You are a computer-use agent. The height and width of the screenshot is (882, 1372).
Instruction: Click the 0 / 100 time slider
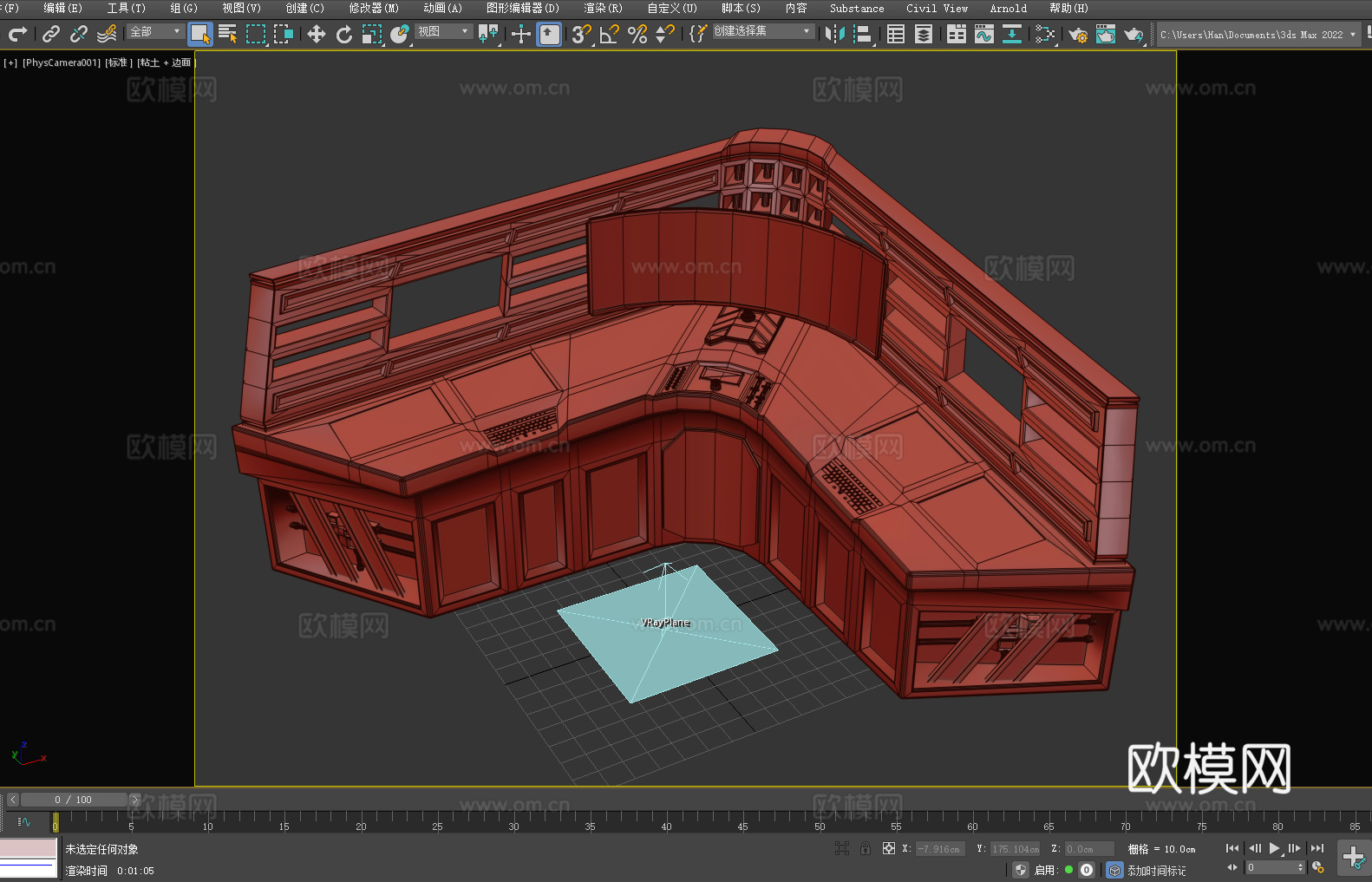point(74,800)
